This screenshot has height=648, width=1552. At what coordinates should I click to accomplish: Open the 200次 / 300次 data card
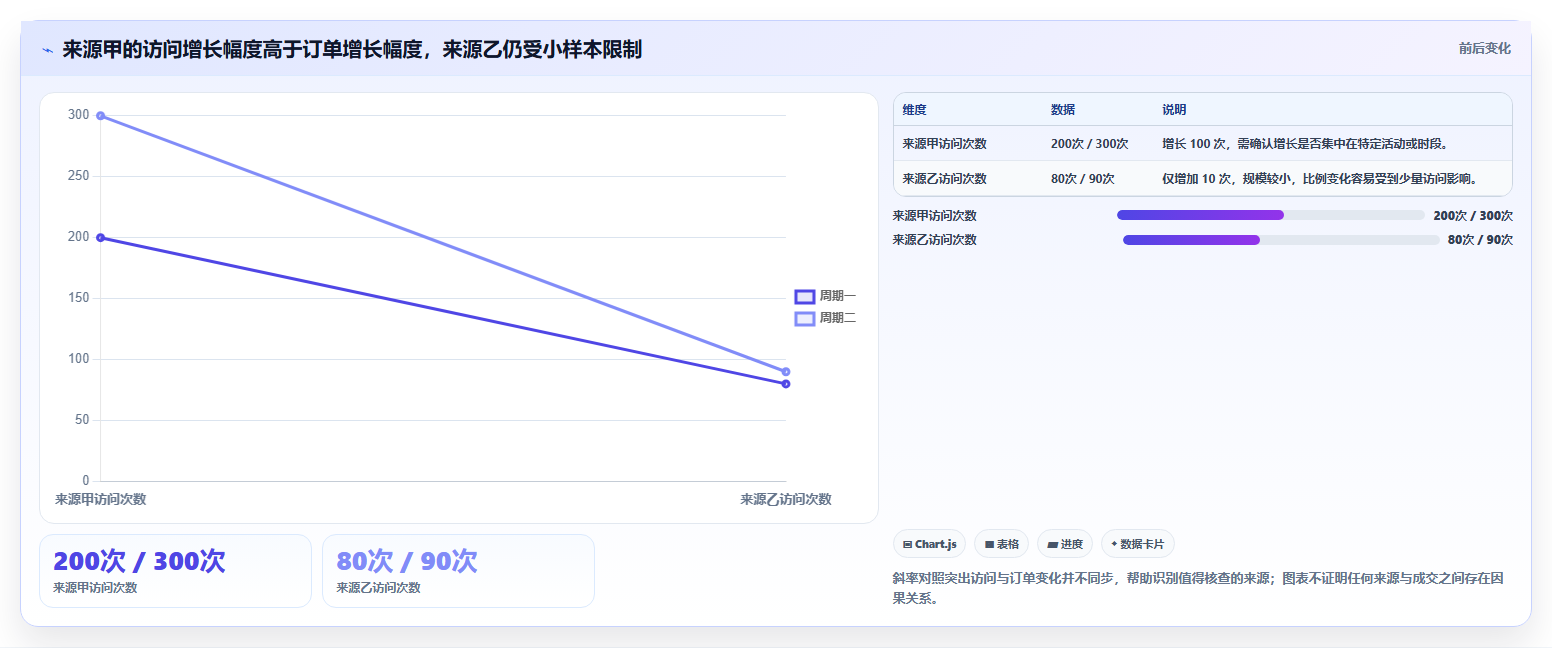pyautogui.click(x=175, y=571)
